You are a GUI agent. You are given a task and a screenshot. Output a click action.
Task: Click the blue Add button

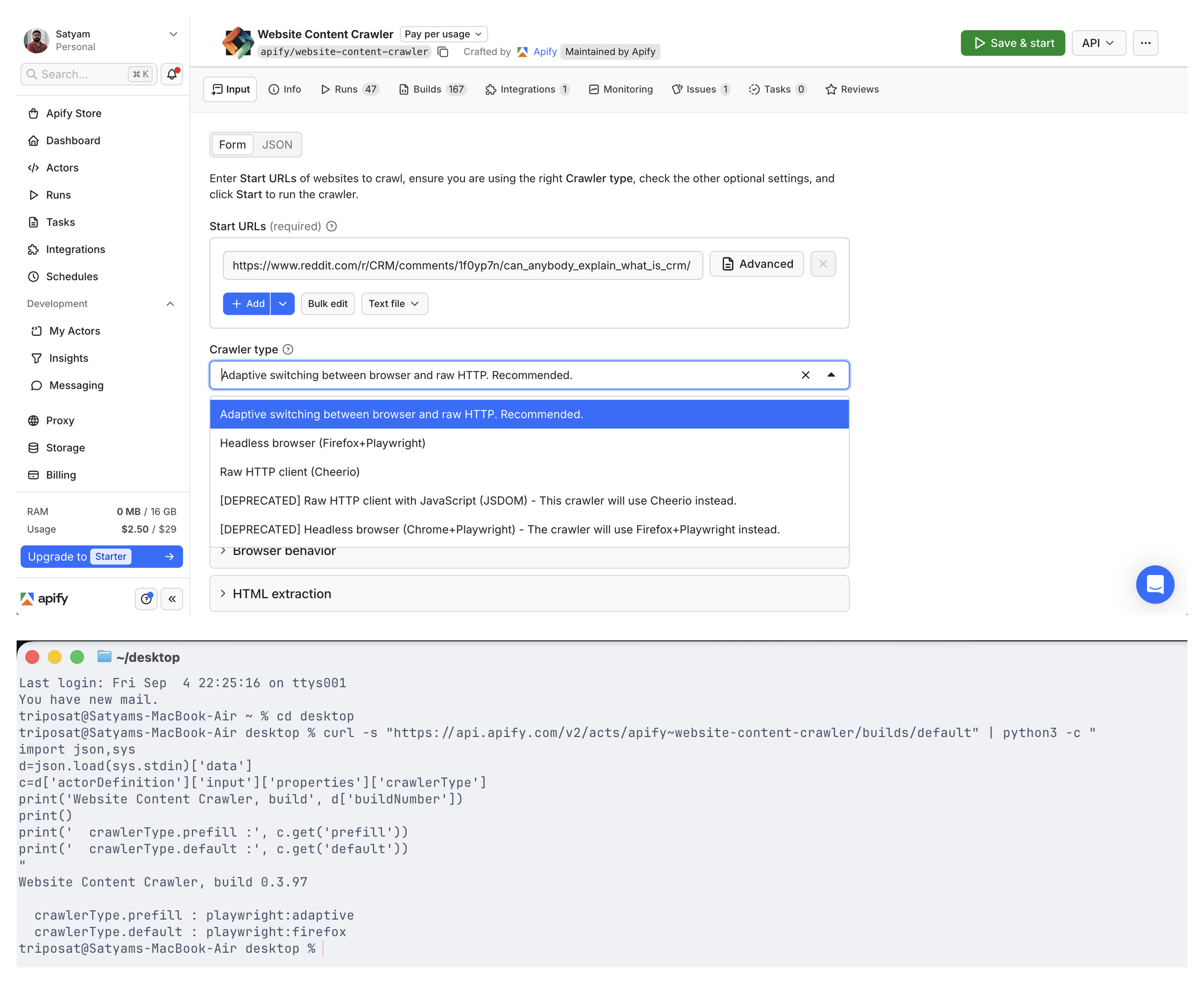click(x=247, y=304)
